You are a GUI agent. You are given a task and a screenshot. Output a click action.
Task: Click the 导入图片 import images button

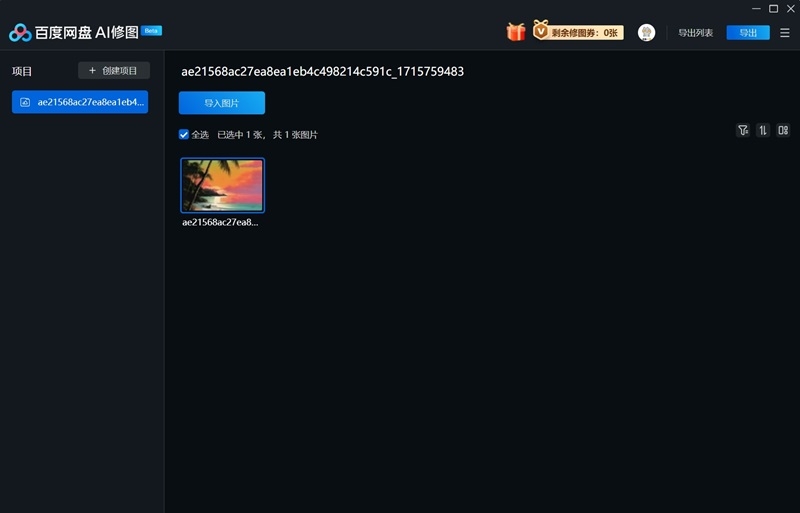(222, 103)
